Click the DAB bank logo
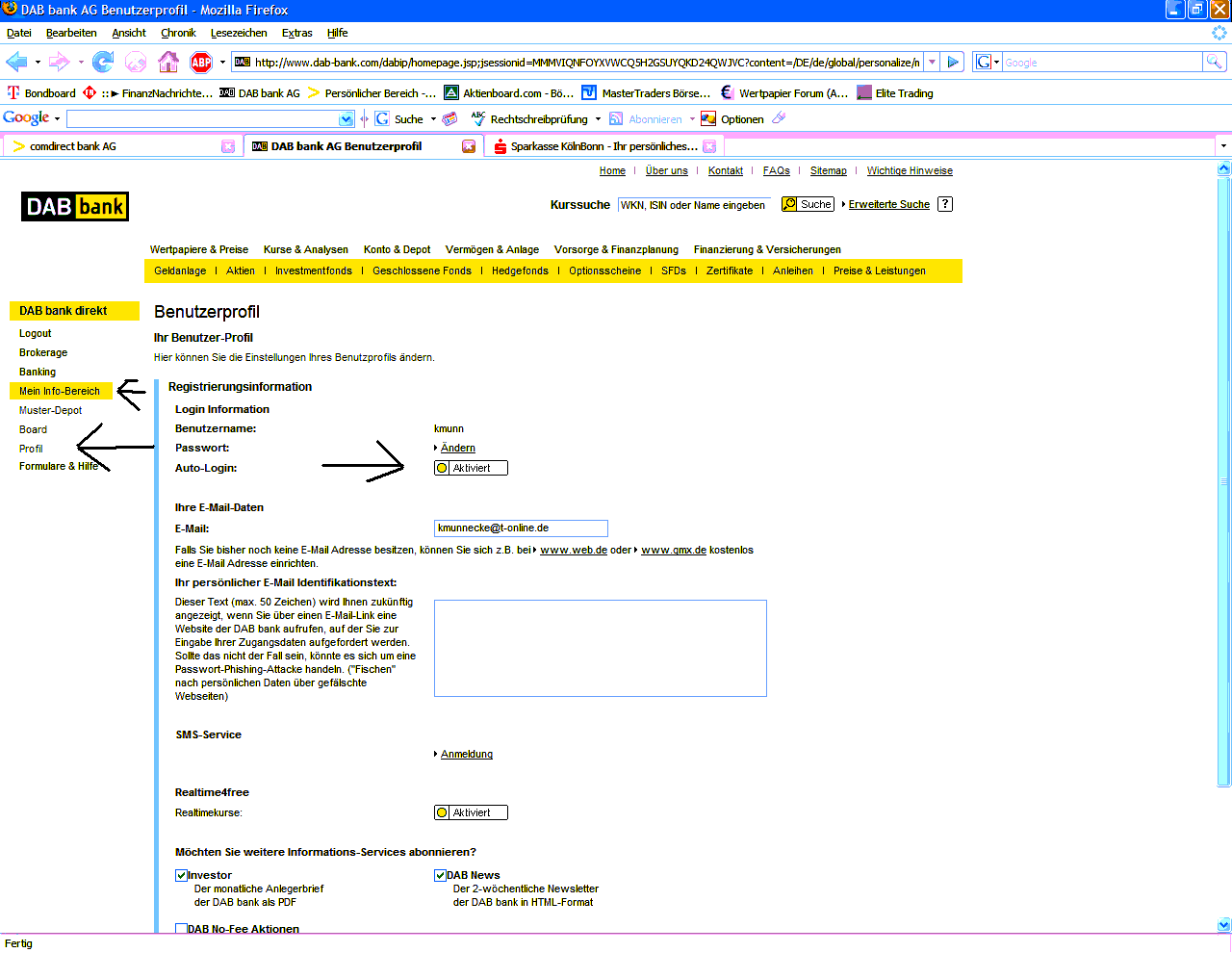This screenshot has height=953, width=1232. point(75,207)
